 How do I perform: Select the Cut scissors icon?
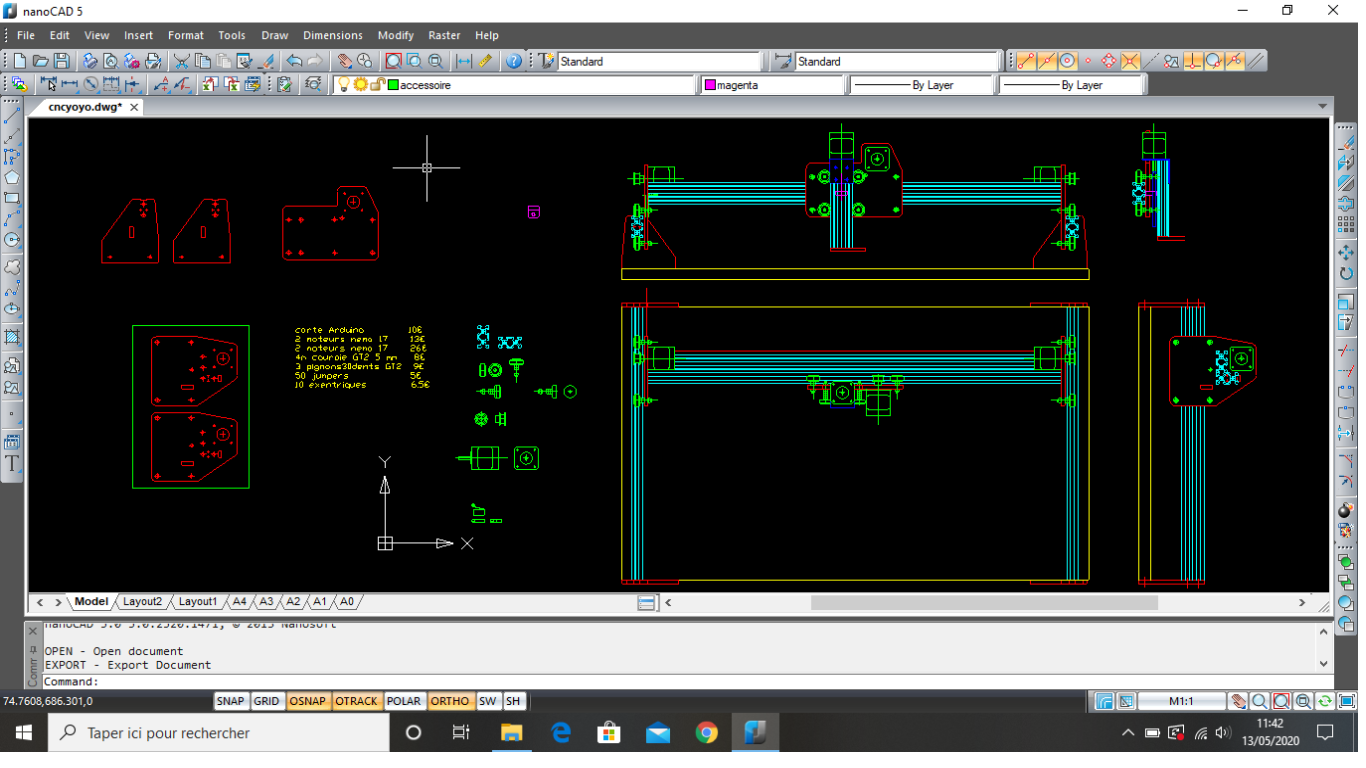(181, 61)
